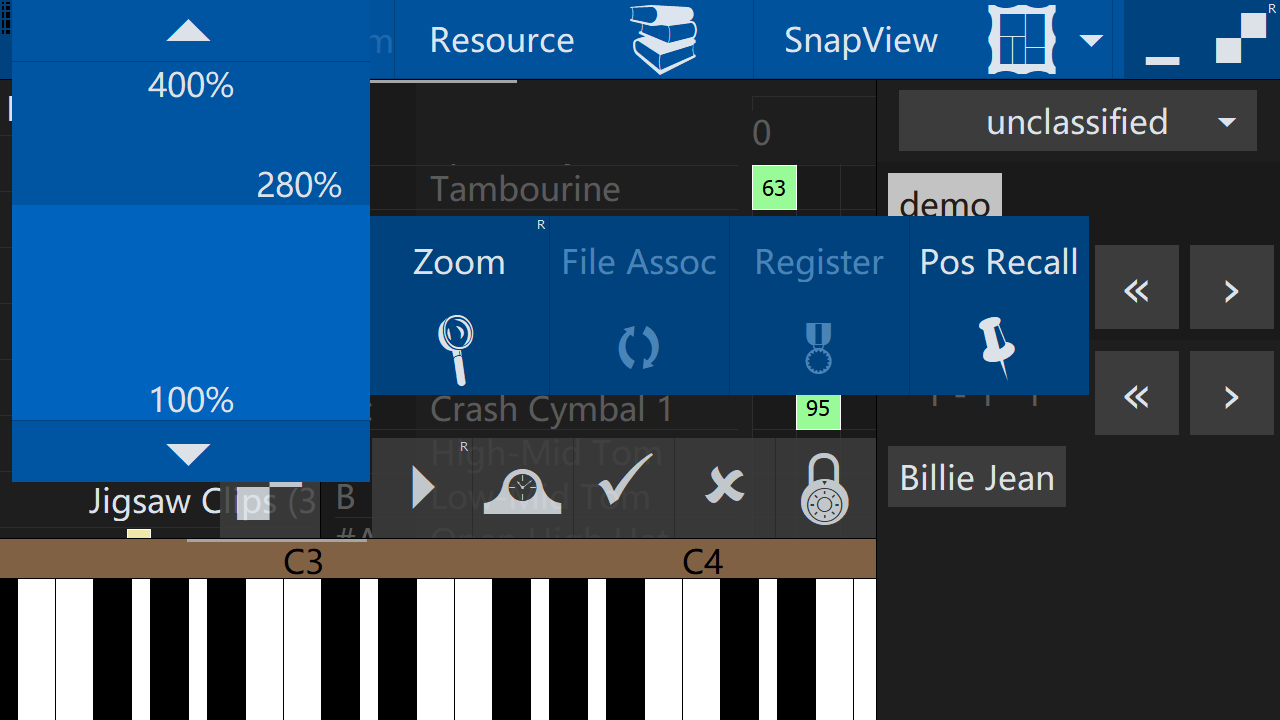The height and width of the screenshot is (720, 1280).
Task: Toggle the metronome icon
Action: [522, 490]
